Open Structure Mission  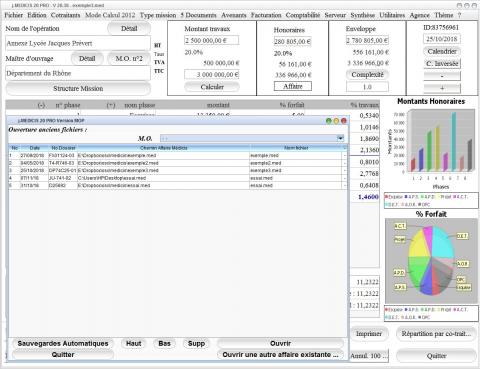tap(78, 88)
